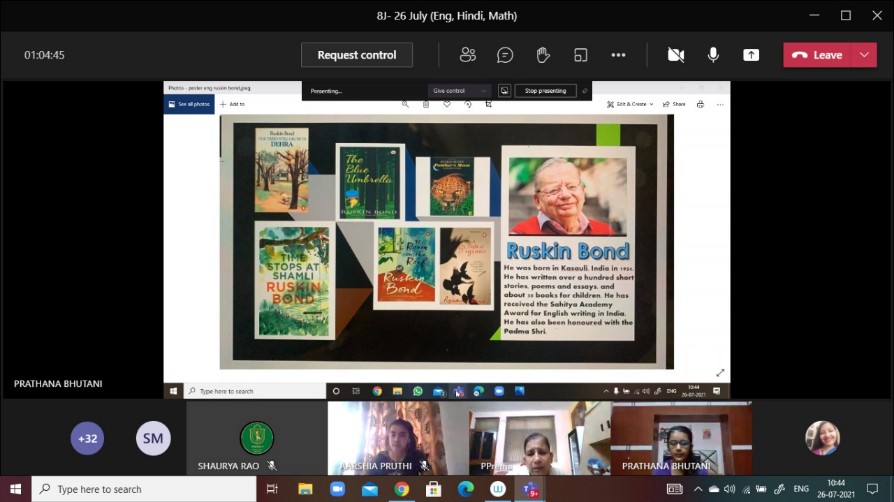This screenshot has height=502, width=894.
Task: Click the crop icon in Photos toolbar
Action: point(489,104)
